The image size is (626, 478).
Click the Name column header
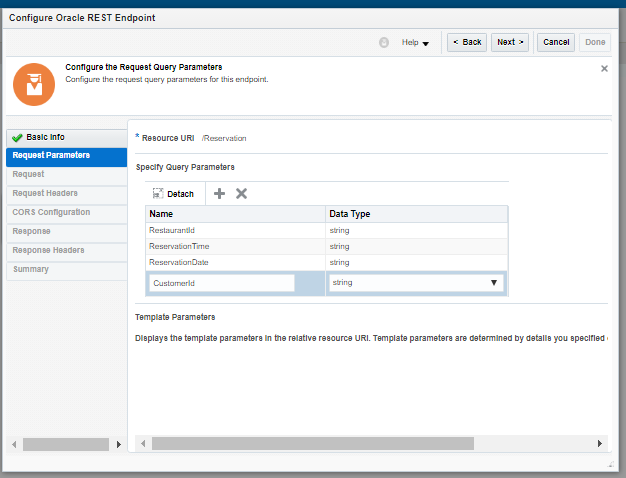pos(236,214)
